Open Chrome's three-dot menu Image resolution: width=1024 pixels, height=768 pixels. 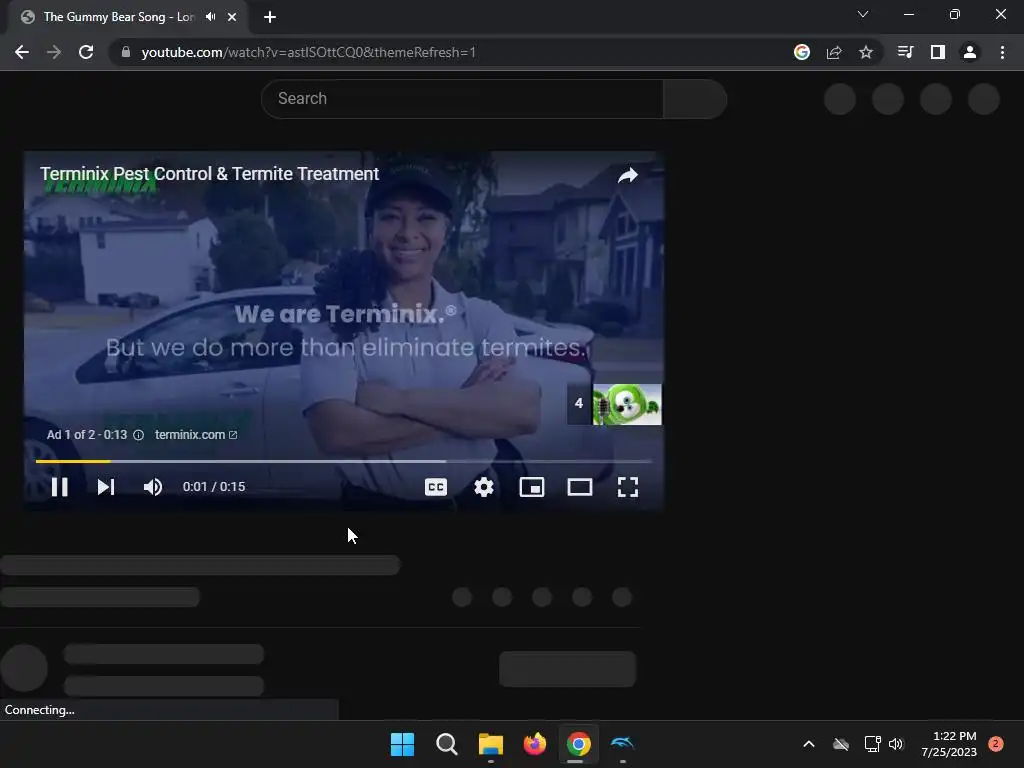(1002, 52)
